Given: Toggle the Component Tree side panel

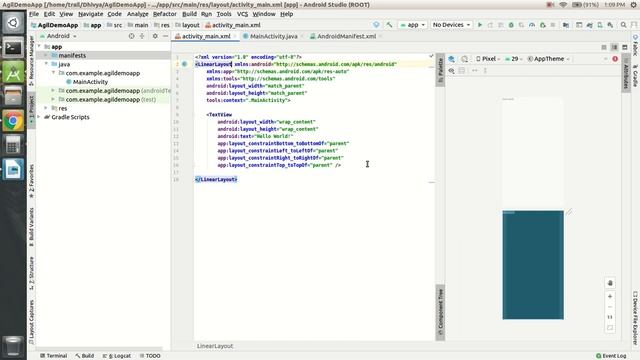Looking at the screenshot, I should click(x=440, y=312).
